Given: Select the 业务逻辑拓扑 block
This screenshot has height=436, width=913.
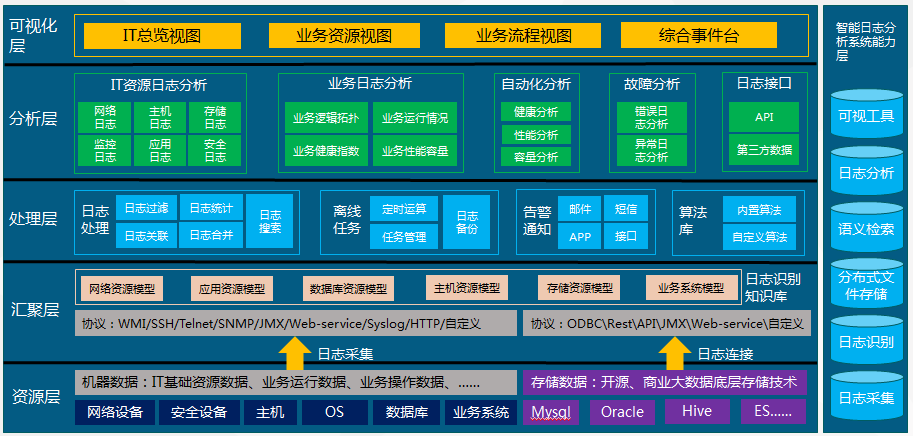Looking at the screenshot, I should point(326,118).
